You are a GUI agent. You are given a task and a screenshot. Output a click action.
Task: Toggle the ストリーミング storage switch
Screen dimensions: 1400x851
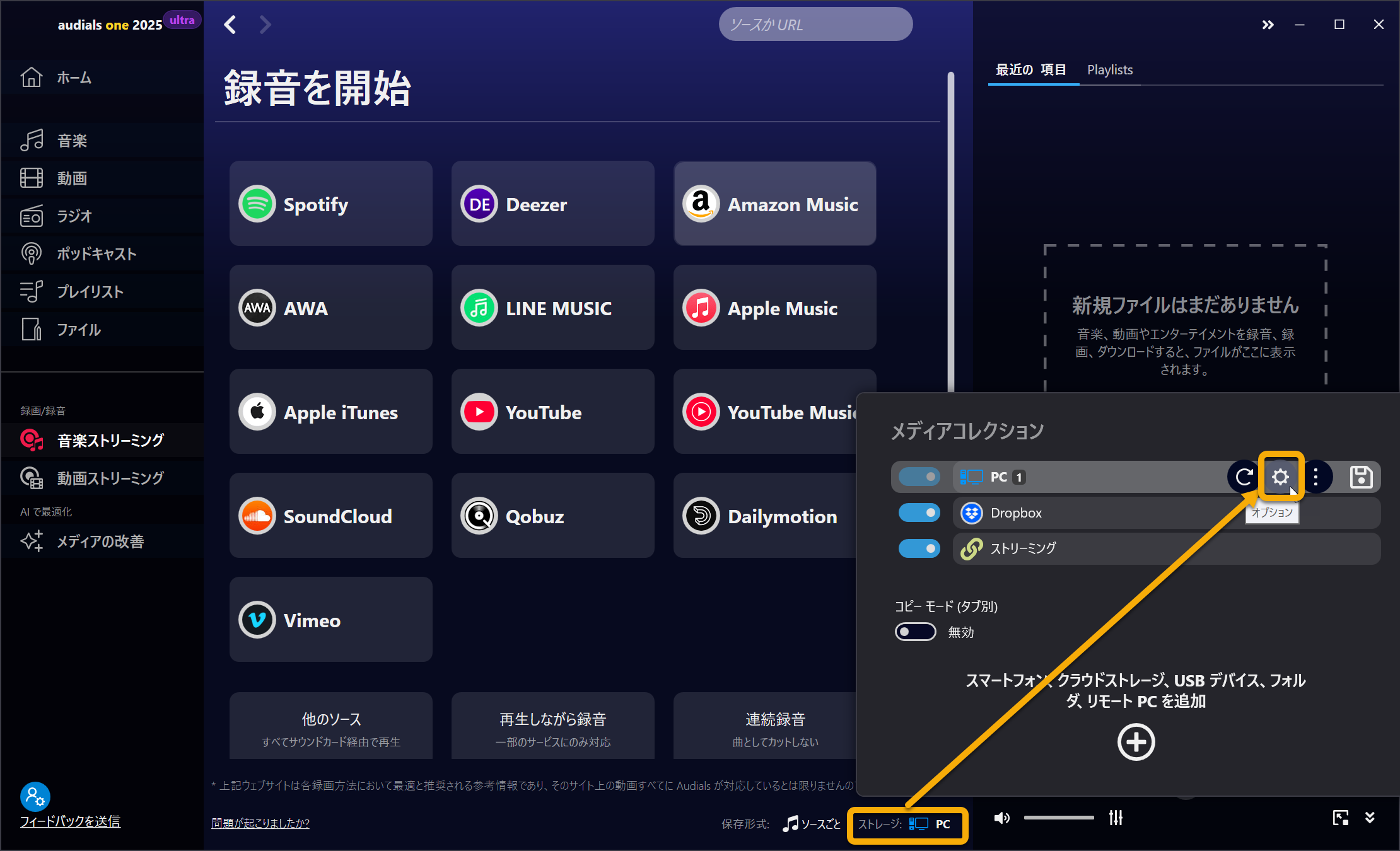[x=919, y=548]
